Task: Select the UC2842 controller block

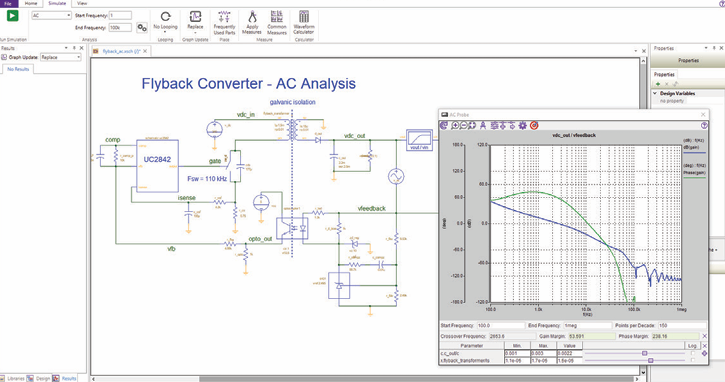Action: (157, 166)
